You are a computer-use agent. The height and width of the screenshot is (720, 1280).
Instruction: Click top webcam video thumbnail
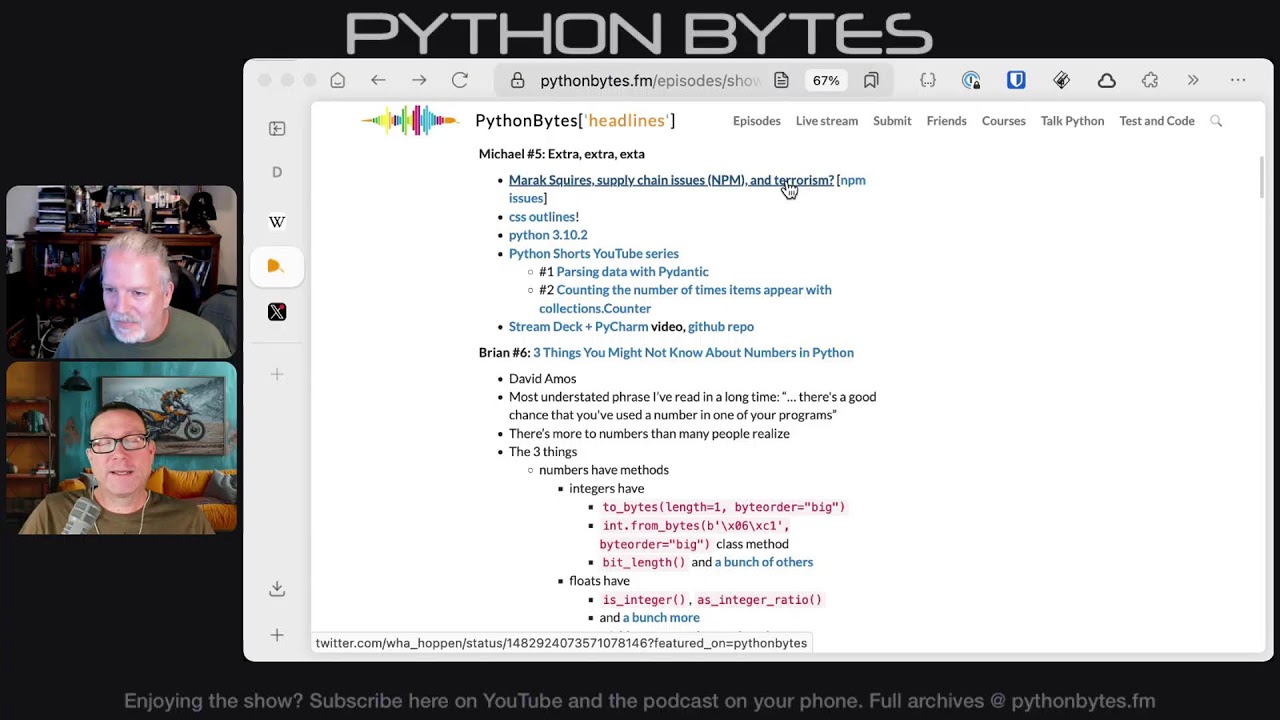tap(122, 272)
